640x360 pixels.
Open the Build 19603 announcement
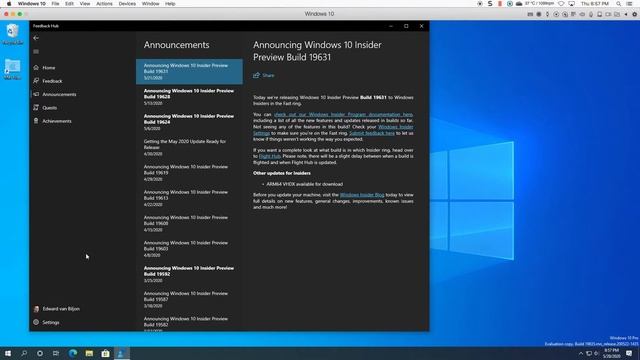pos(189,249)
